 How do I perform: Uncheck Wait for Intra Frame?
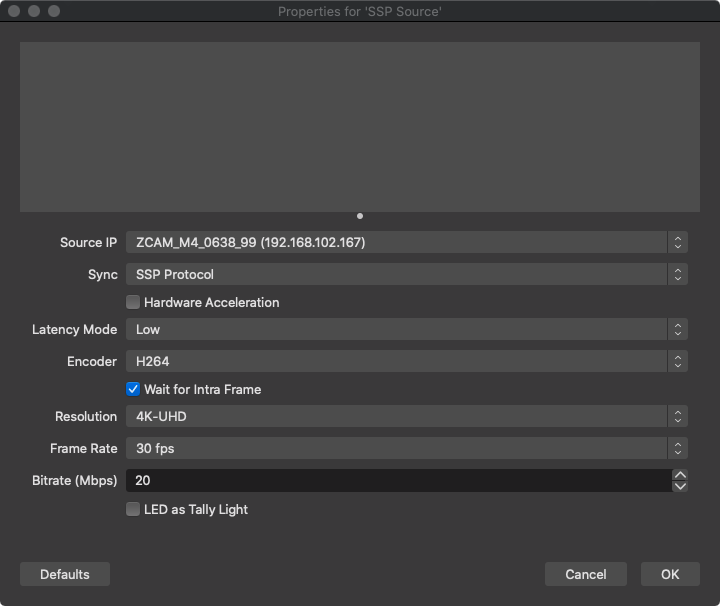(x=133, y=389)
